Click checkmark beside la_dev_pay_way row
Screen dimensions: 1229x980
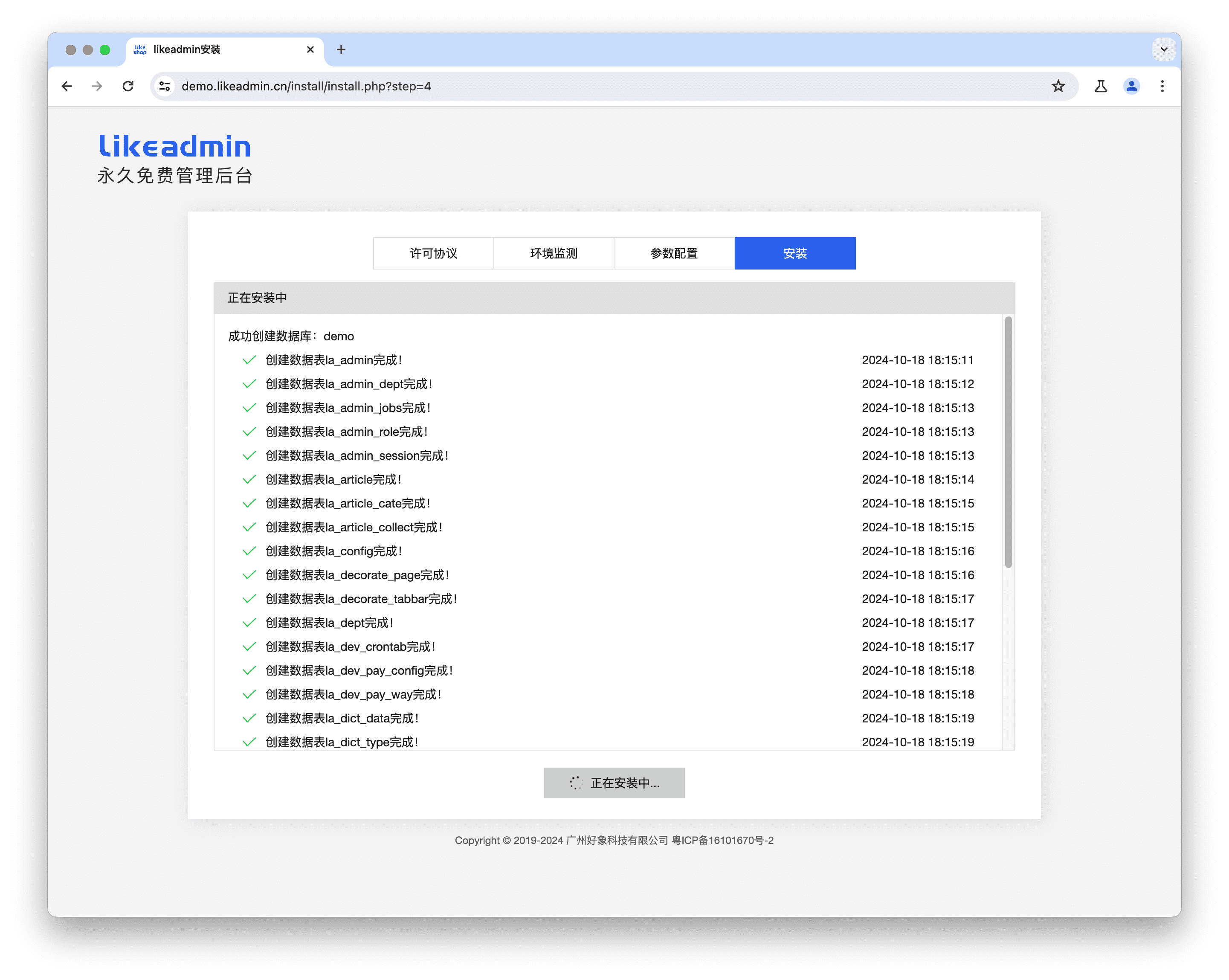pyautogui.click(x=249, y=694)
